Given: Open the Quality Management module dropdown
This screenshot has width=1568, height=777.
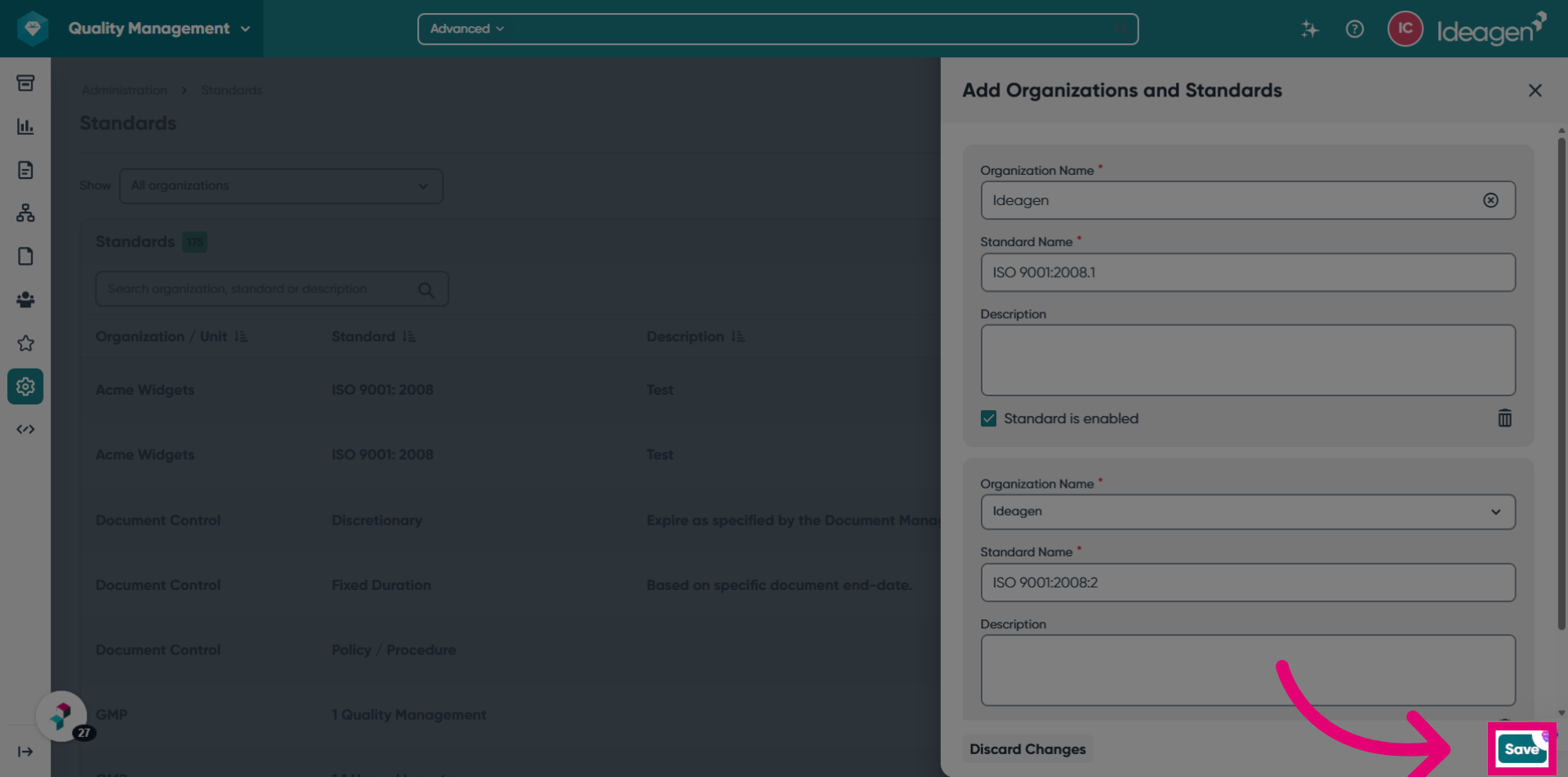Looking at the screenshot, I should pos(159,29).
